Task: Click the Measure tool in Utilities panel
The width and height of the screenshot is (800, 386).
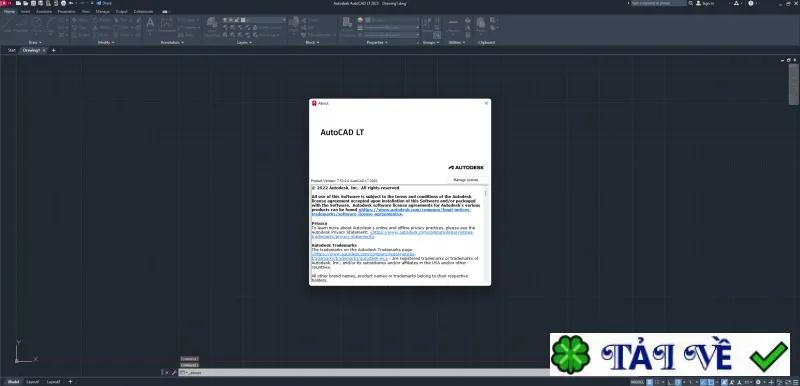Action: 453,25
